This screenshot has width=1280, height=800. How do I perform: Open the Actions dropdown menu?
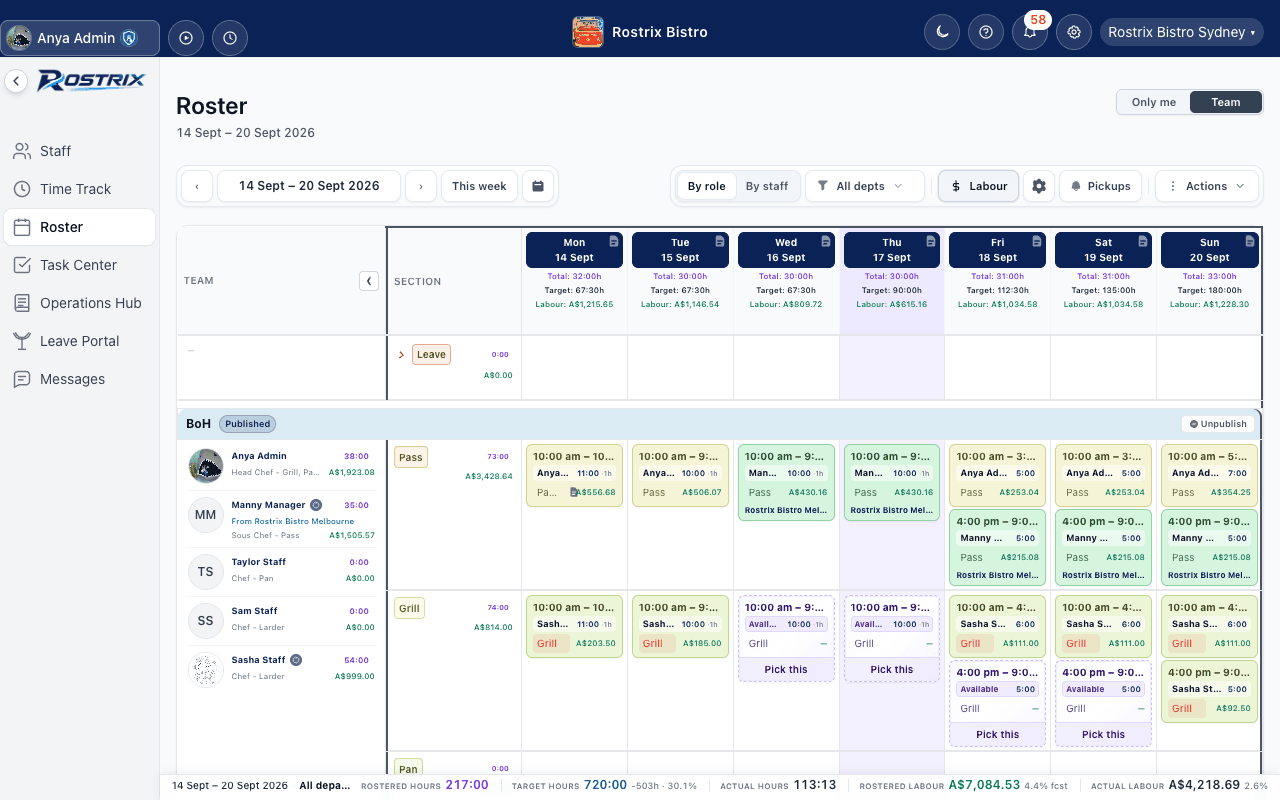coord(1207,186)
